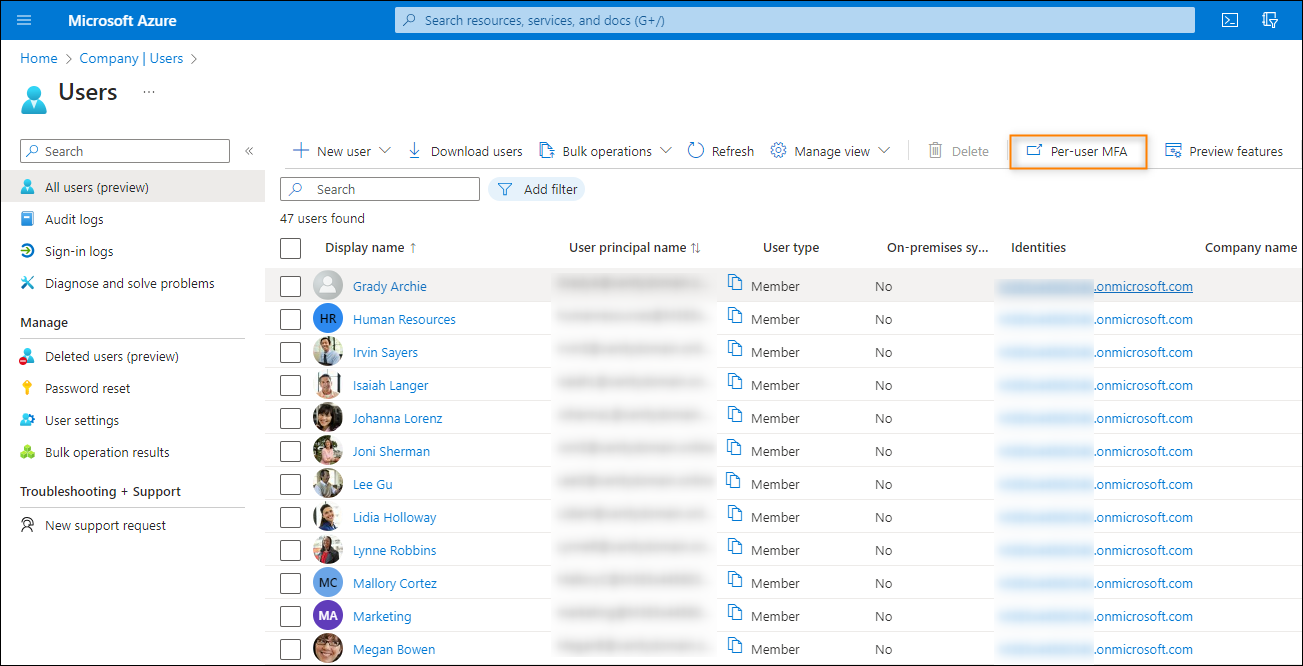Expand the Bulk operations dropdown arrow
This screenshot has height=666, width=1303.
pyautogui.click(x=665, y=151)
